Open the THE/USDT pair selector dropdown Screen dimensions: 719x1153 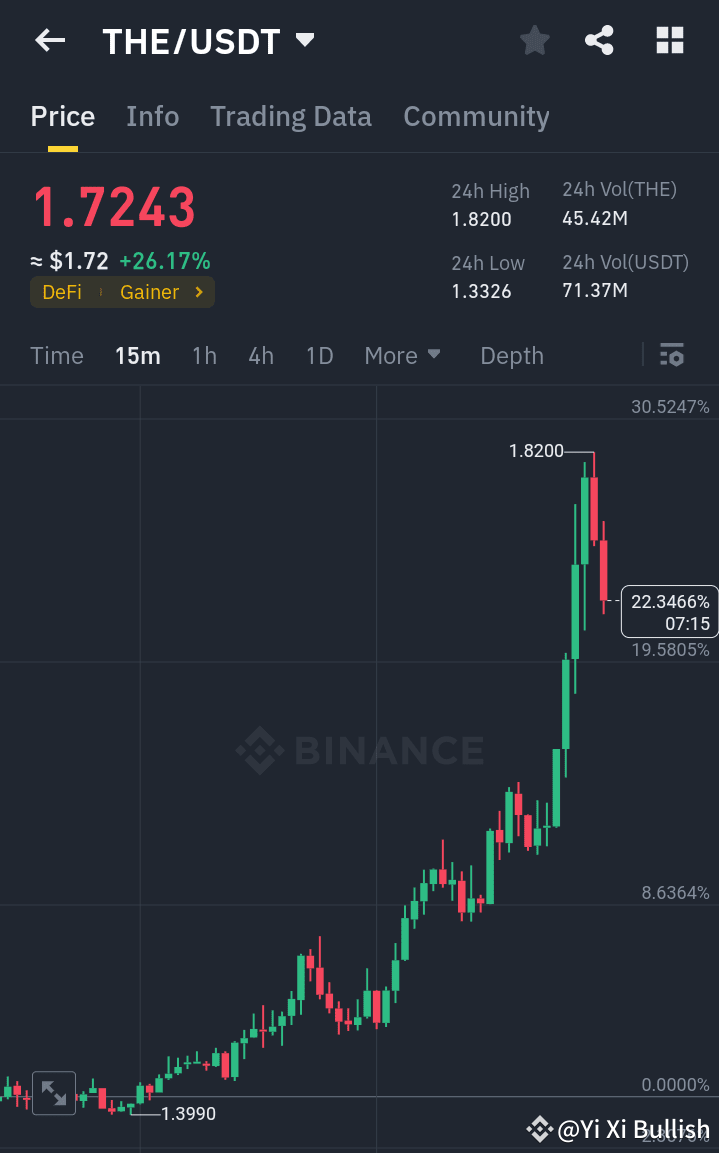[303, 41]
